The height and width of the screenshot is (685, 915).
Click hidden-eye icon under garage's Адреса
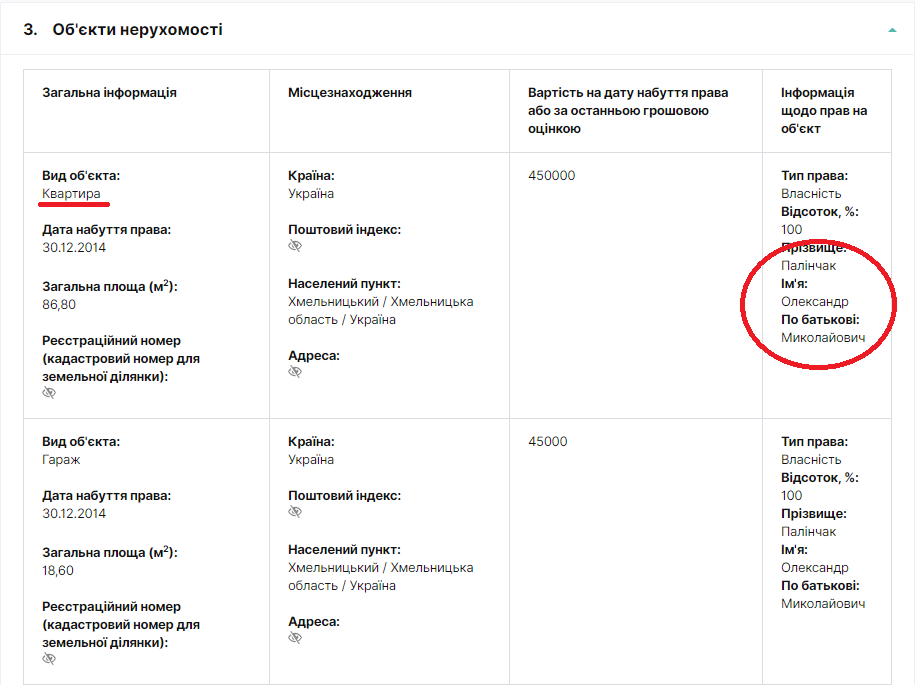coord(295,638)
